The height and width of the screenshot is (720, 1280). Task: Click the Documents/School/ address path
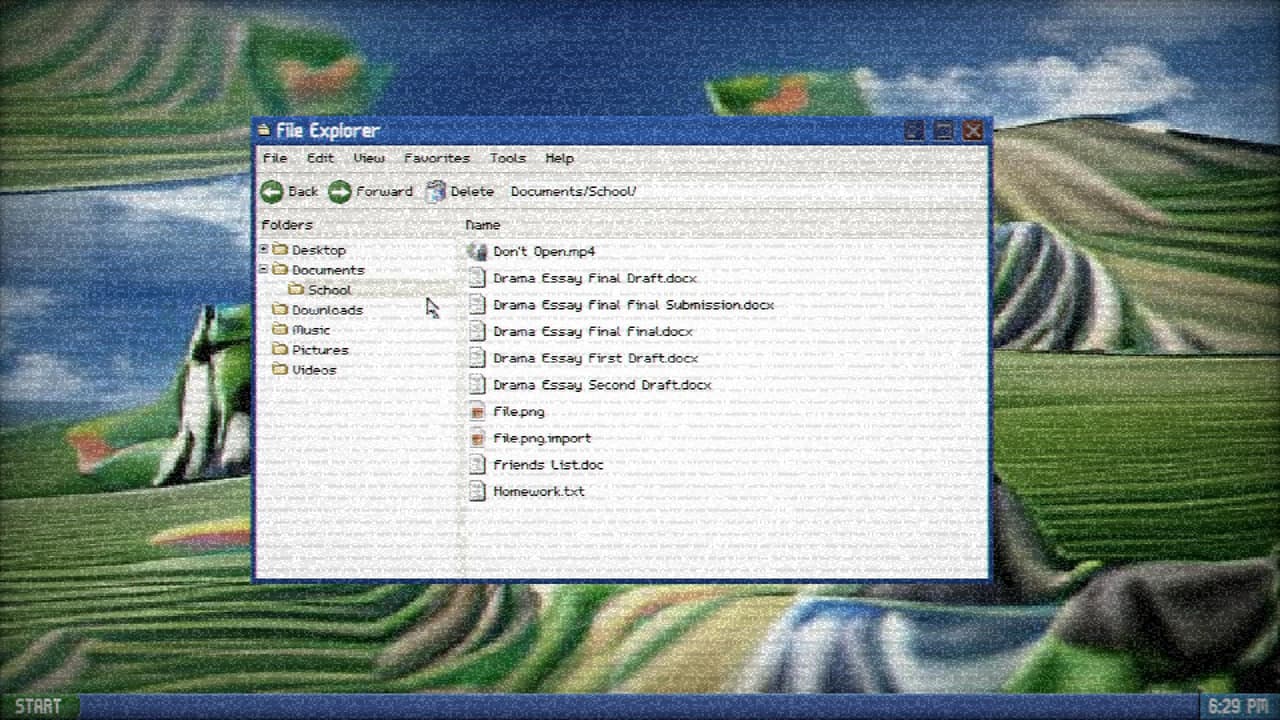point(573,192)
